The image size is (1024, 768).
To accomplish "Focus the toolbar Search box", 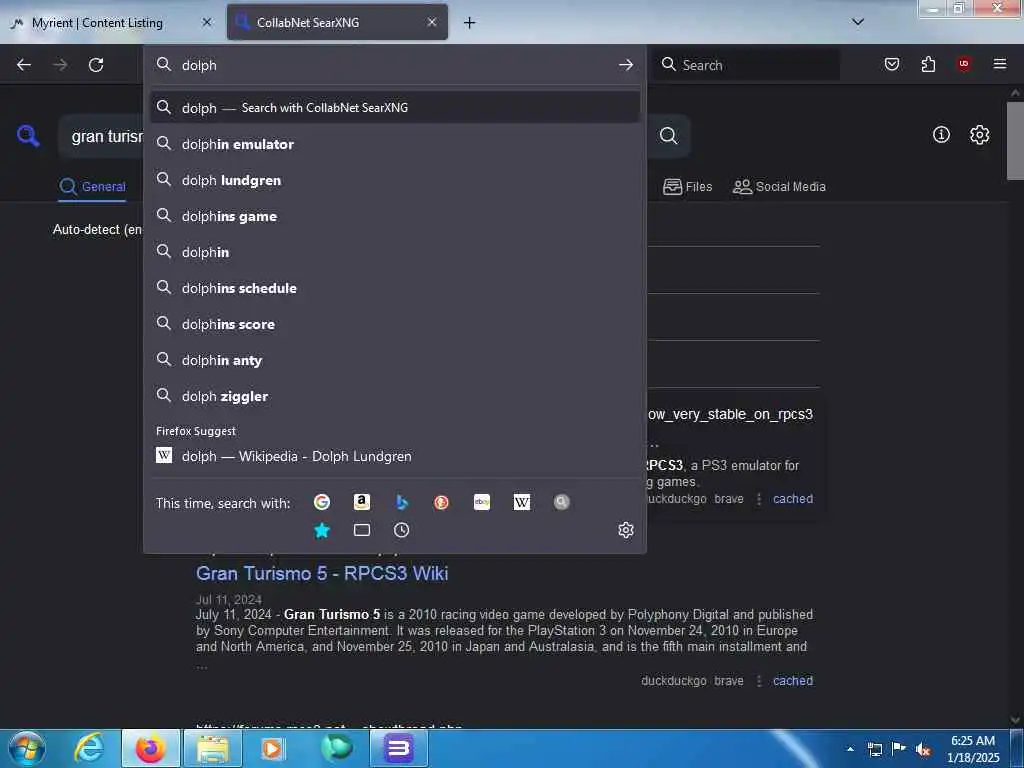I will (x=746, y=65).
